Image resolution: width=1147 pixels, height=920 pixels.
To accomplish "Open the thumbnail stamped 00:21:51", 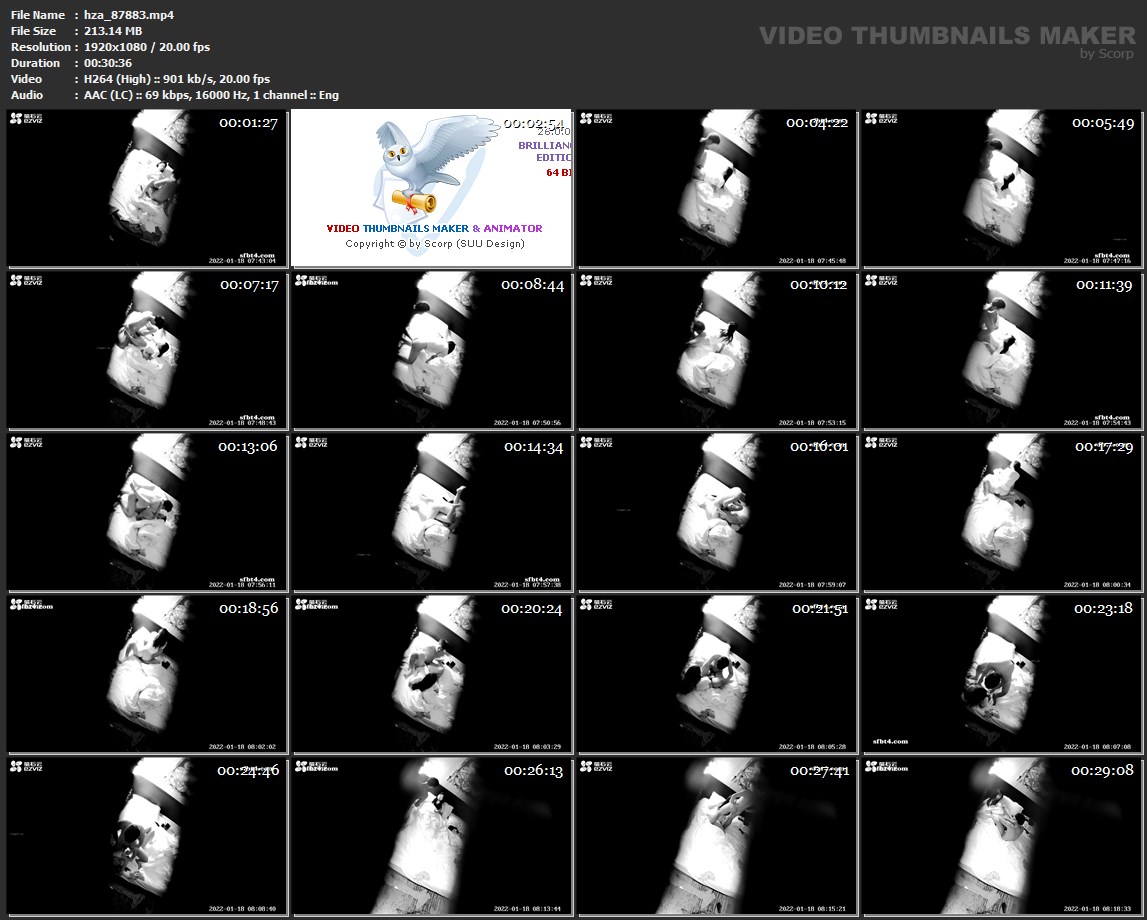I will pos(717,674).
